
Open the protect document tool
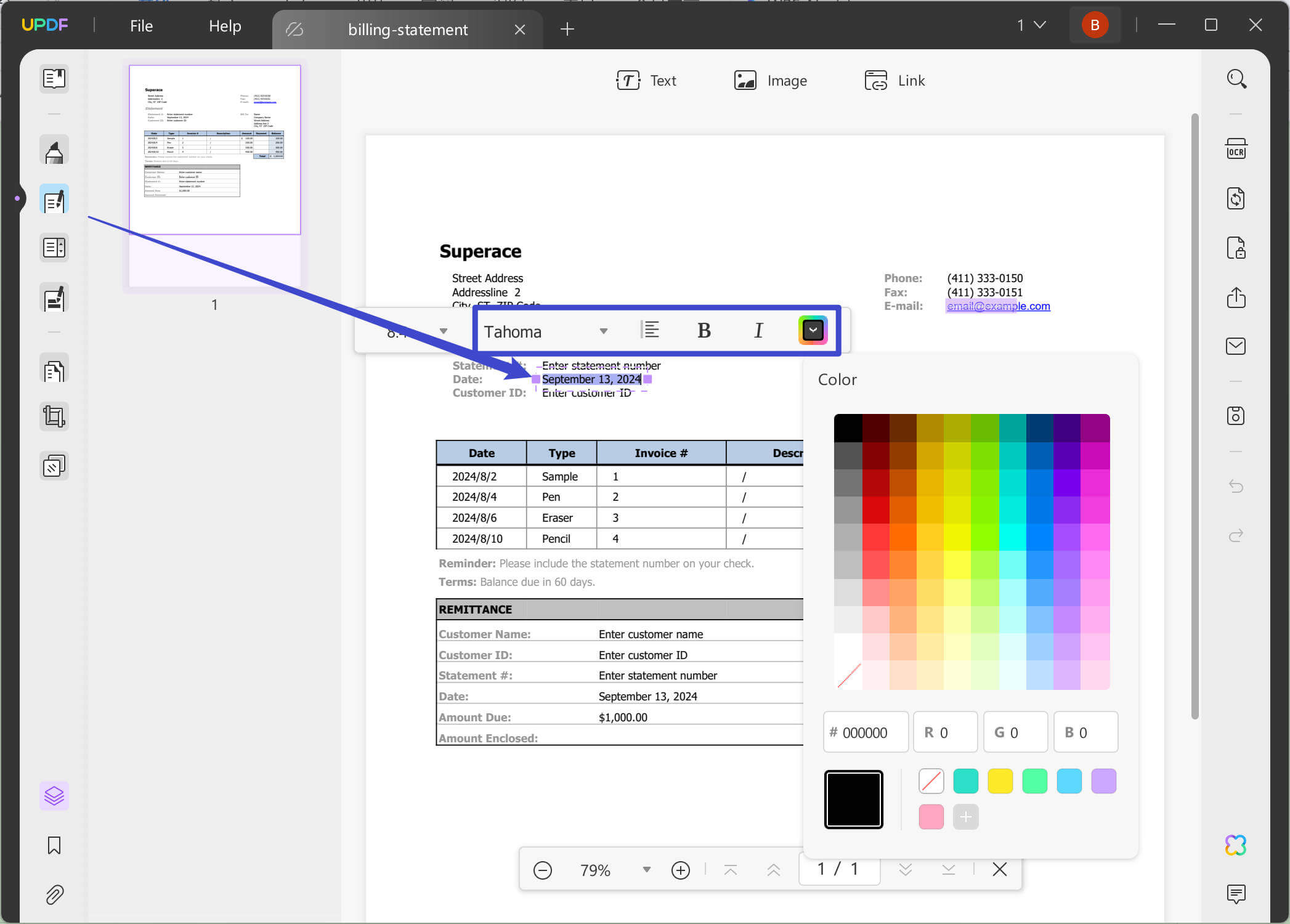(1236, 248)
